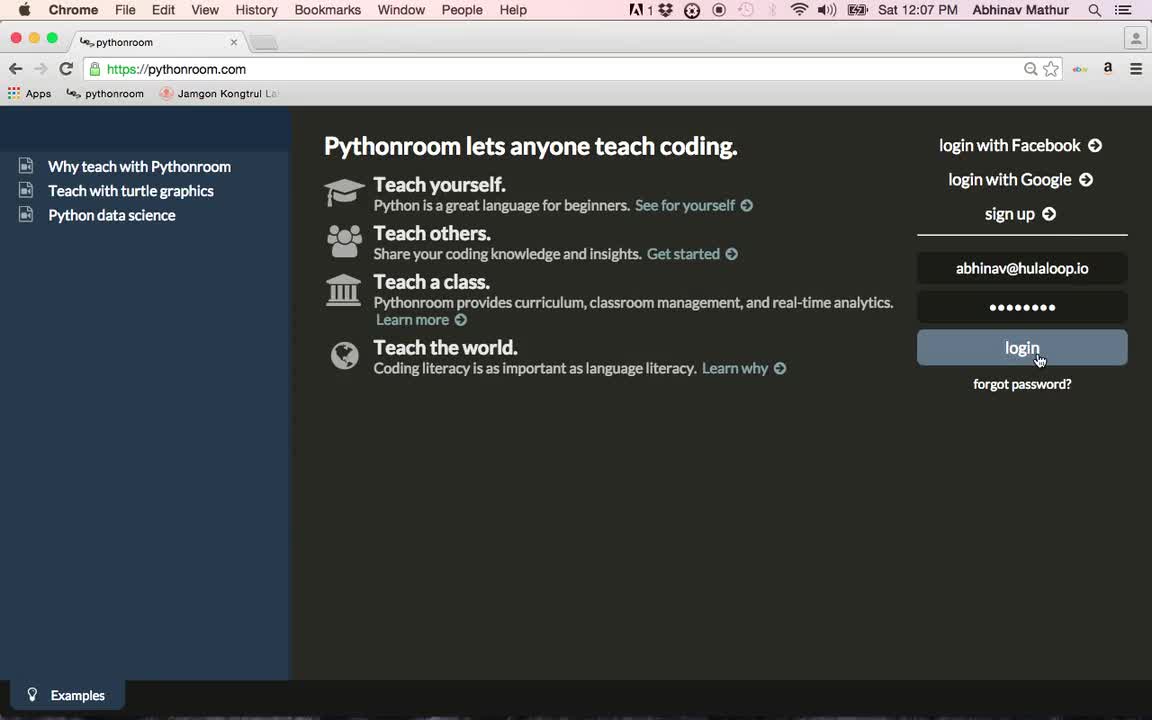Click the Amazon extension icon
The width and height of the screenshot is (1152, 720).
(x=1108, y=68)
